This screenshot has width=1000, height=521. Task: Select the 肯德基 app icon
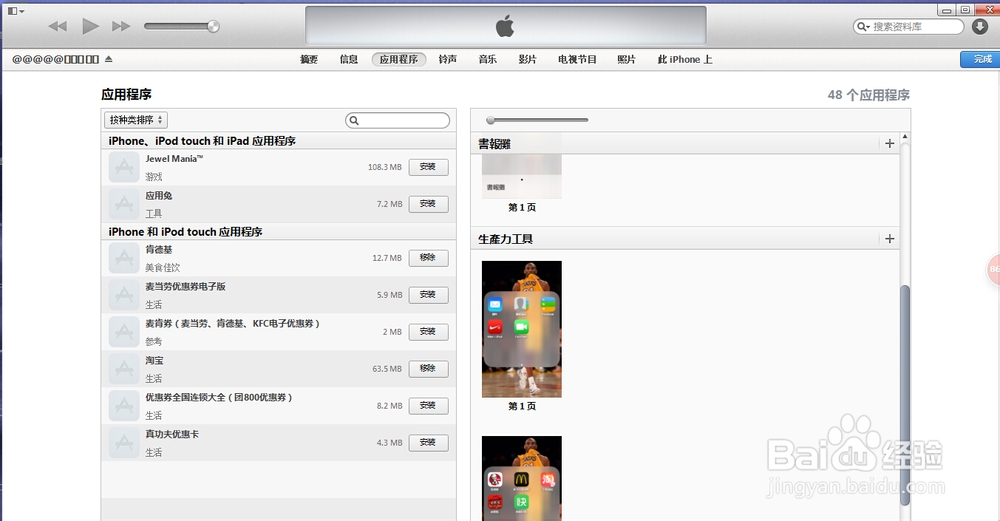(x=124, y=258)
